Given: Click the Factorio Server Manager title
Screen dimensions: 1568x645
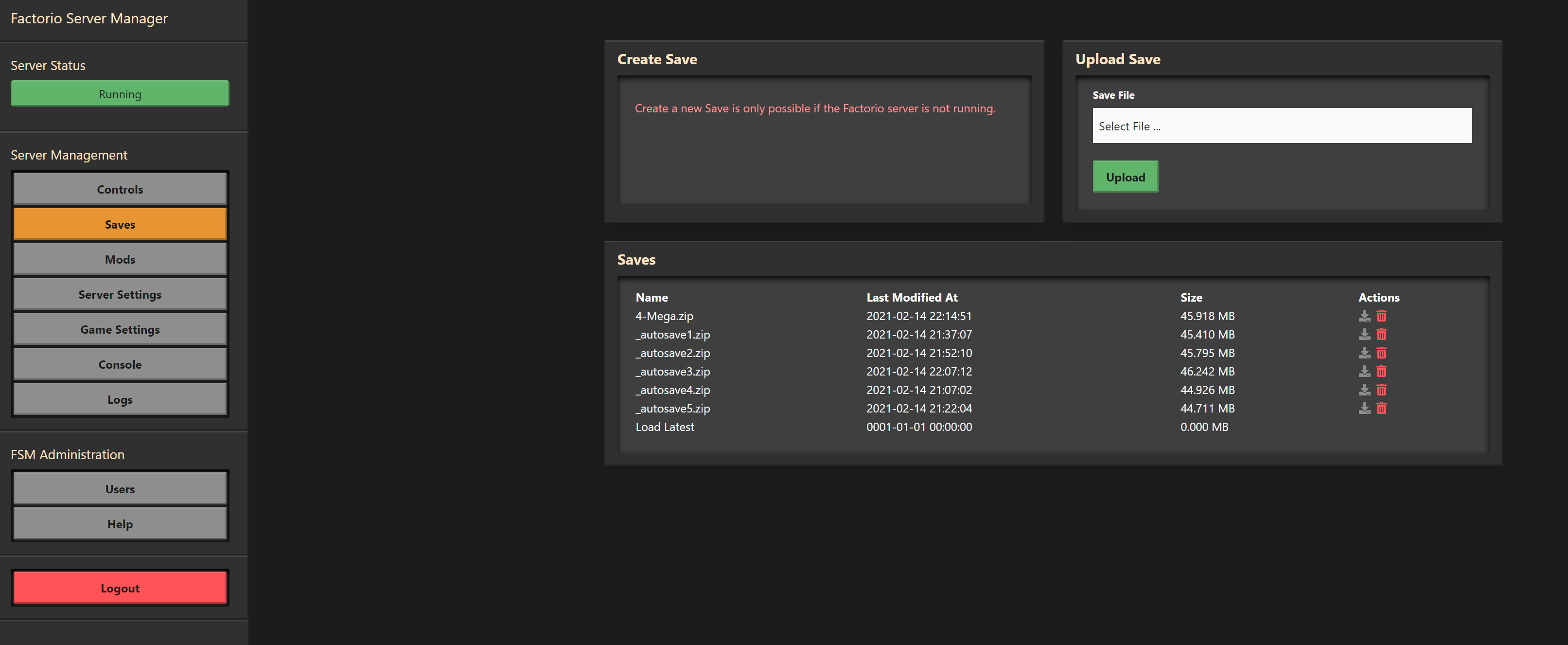Looking at the screenshot, I should pyautogui.click(x=89, y=18).
